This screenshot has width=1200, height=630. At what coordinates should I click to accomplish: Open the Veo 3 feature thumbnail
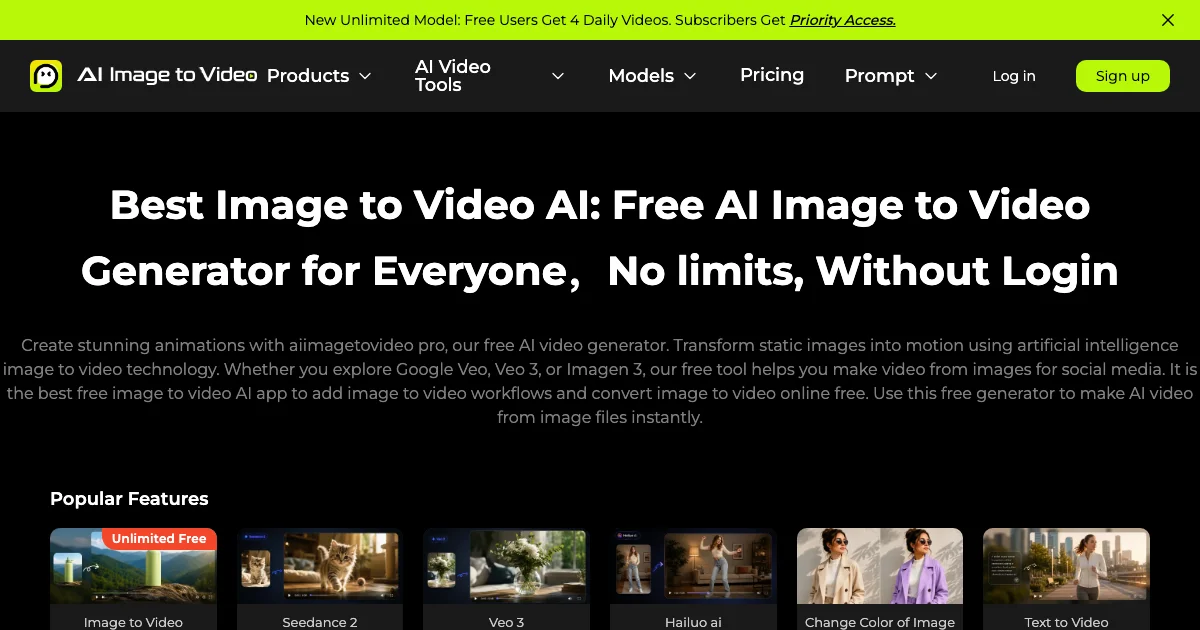click(x=507, y=566)
